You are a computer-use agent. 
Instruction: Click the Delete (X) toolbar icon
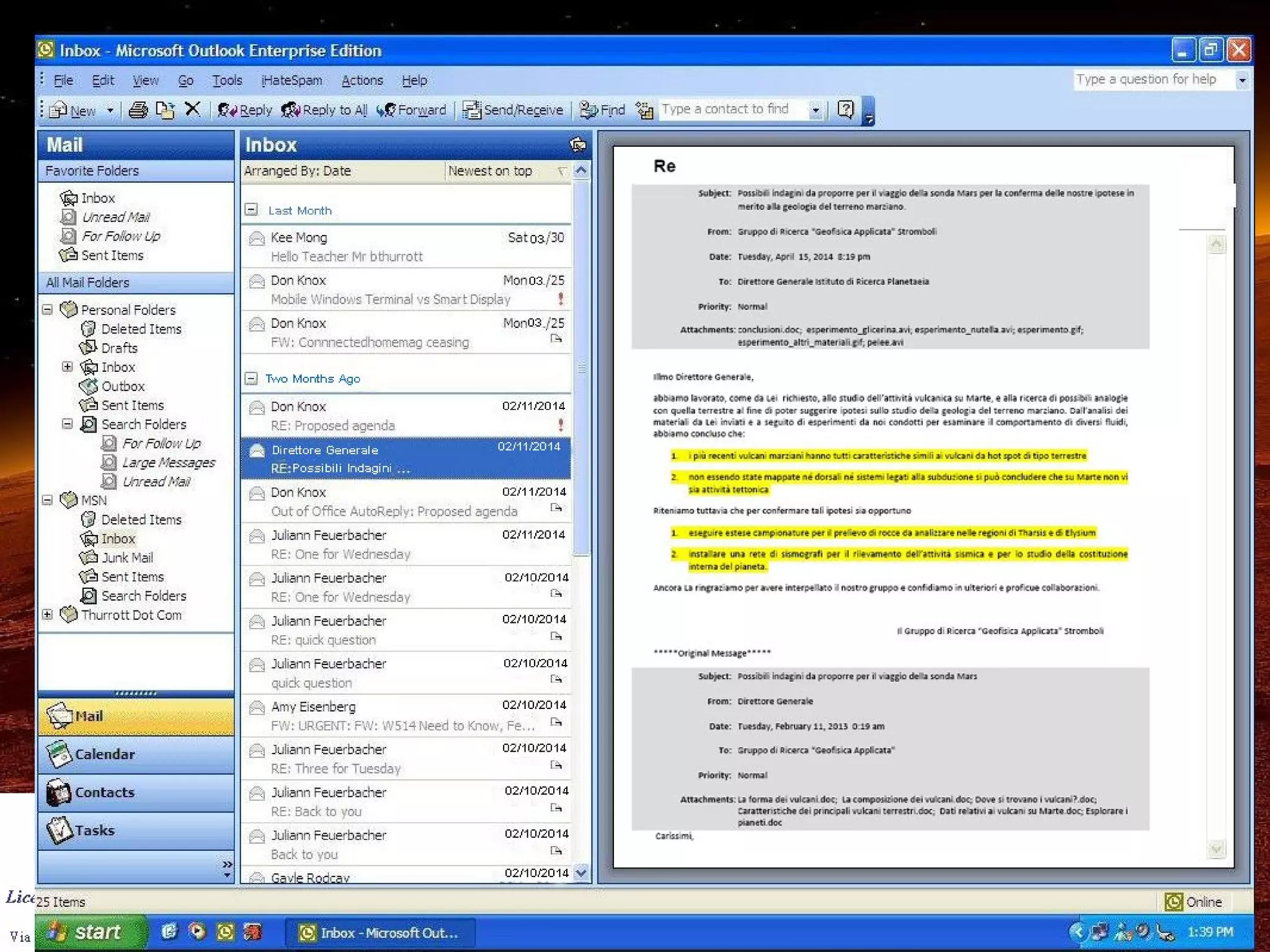pos(193,110)
